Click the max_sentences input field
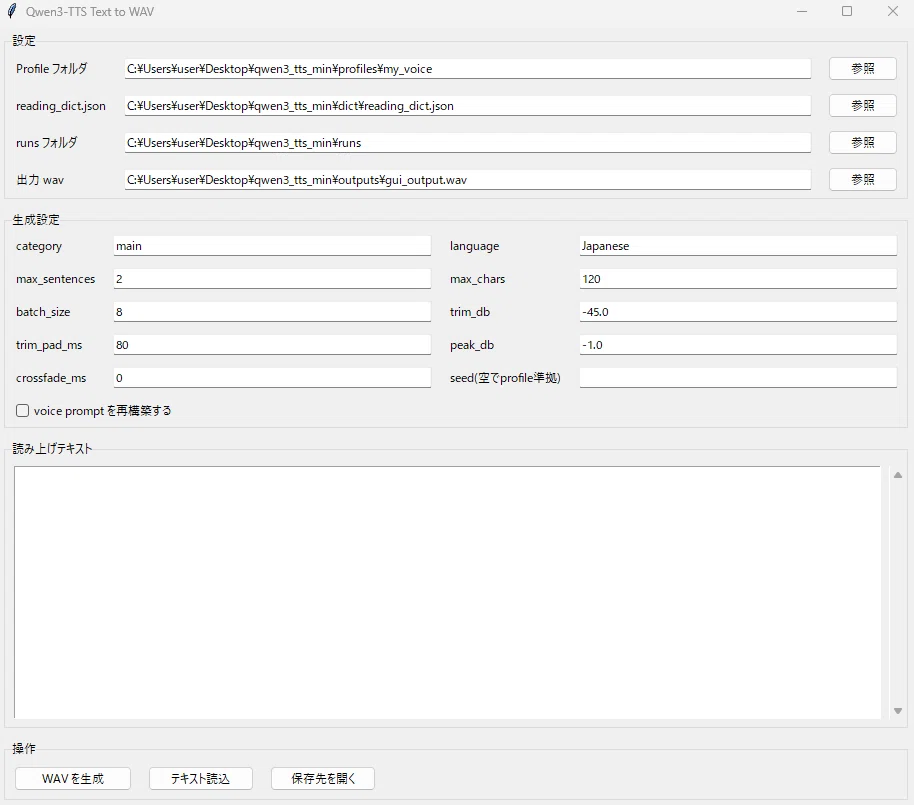This screenshot has height=805, width=914. pos(272,279)
